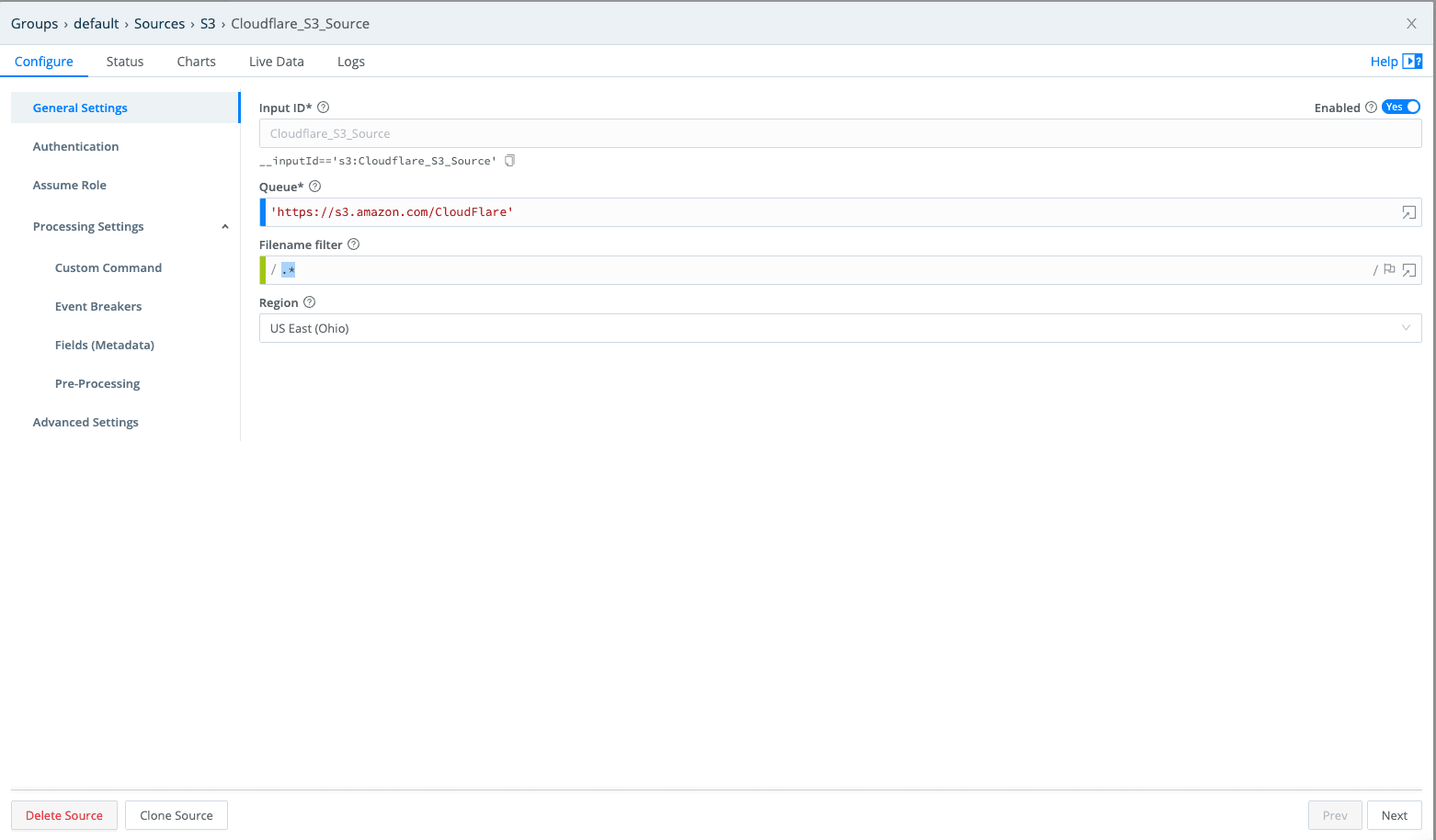Image resolution: width=1436 pixels, height=840 pixels.
Task: Click the help icon next to Queue
Action: (314, 187)
